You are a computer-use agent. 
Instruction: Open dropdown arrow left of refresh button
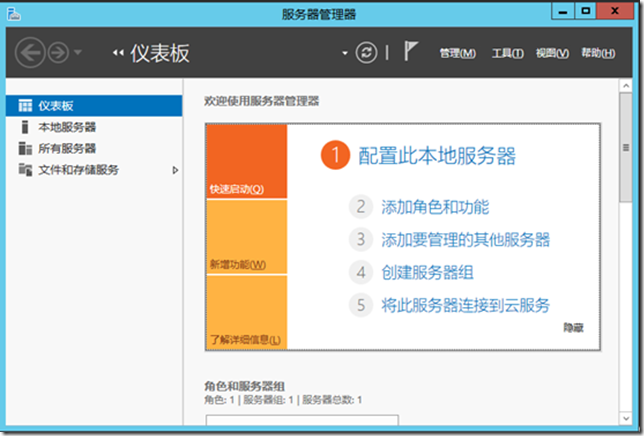(345, 53)
